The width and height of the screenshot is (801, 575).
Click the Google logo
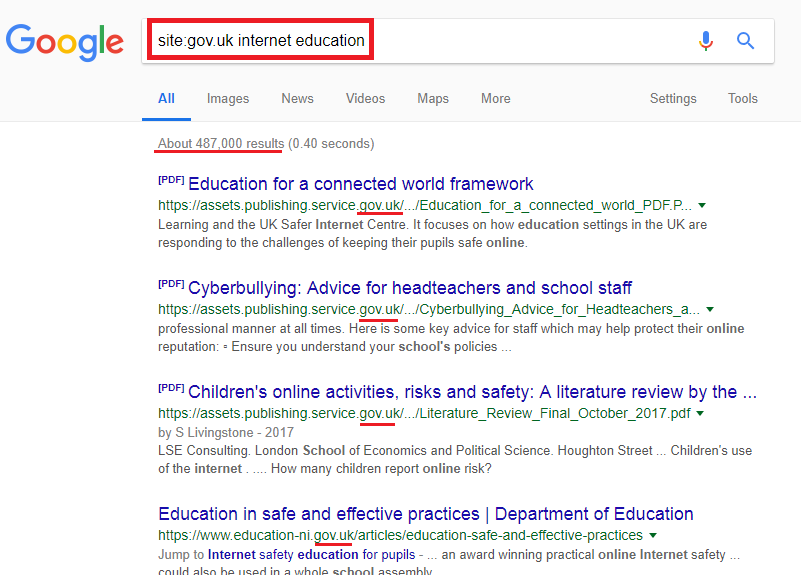65,41
